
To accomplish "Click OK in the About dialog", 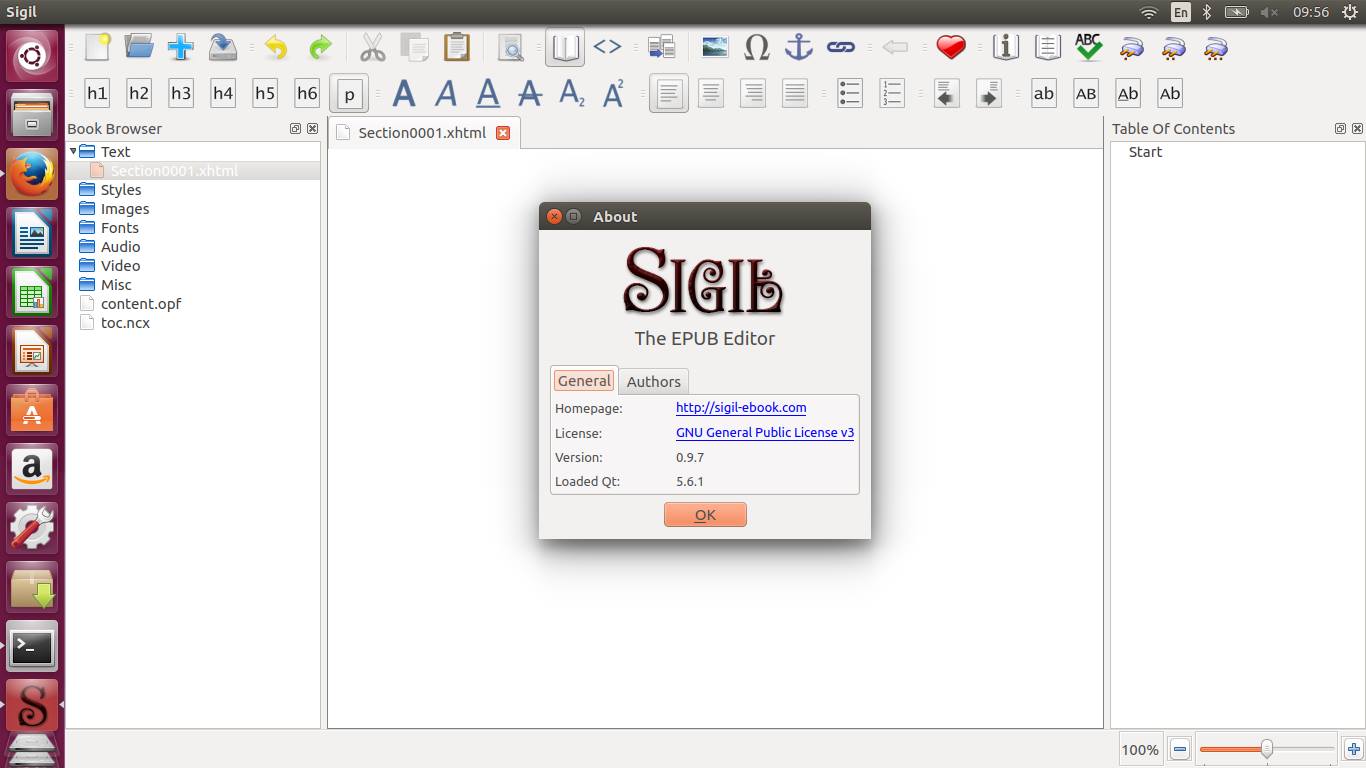I will [x=705, y=514].
